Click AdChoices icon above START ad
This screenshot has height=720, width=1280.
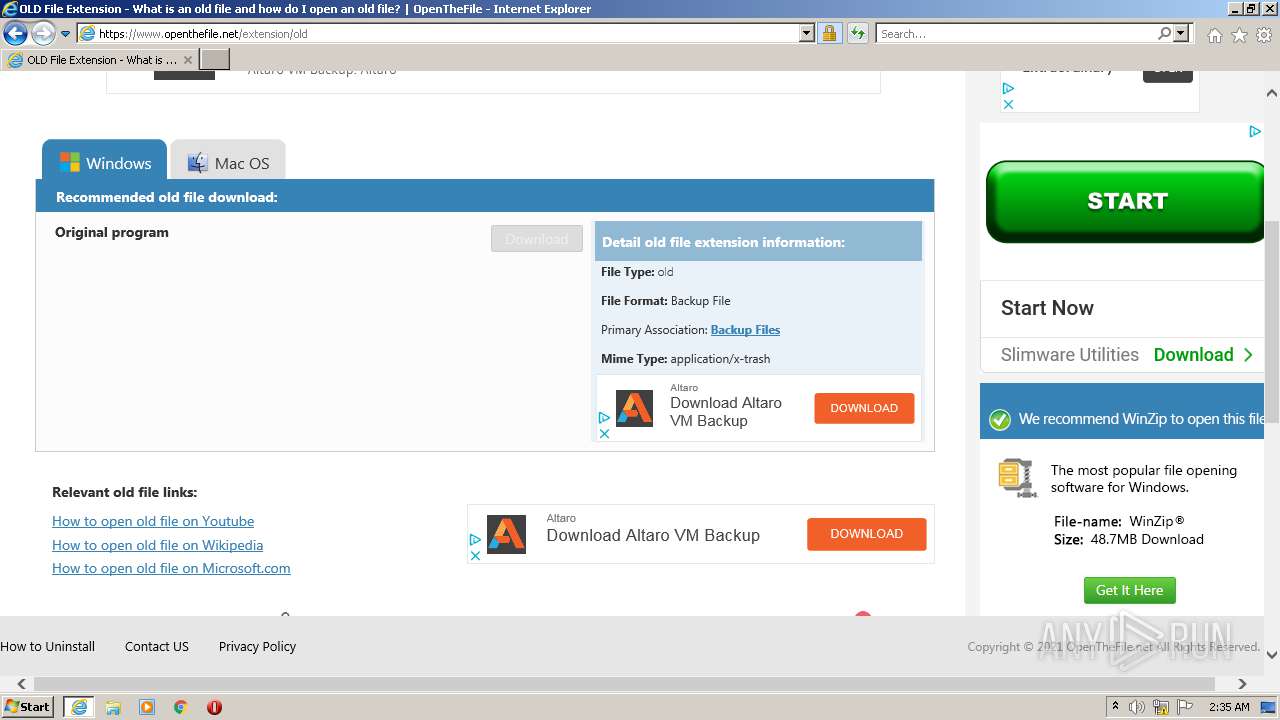coord(1254,131)
